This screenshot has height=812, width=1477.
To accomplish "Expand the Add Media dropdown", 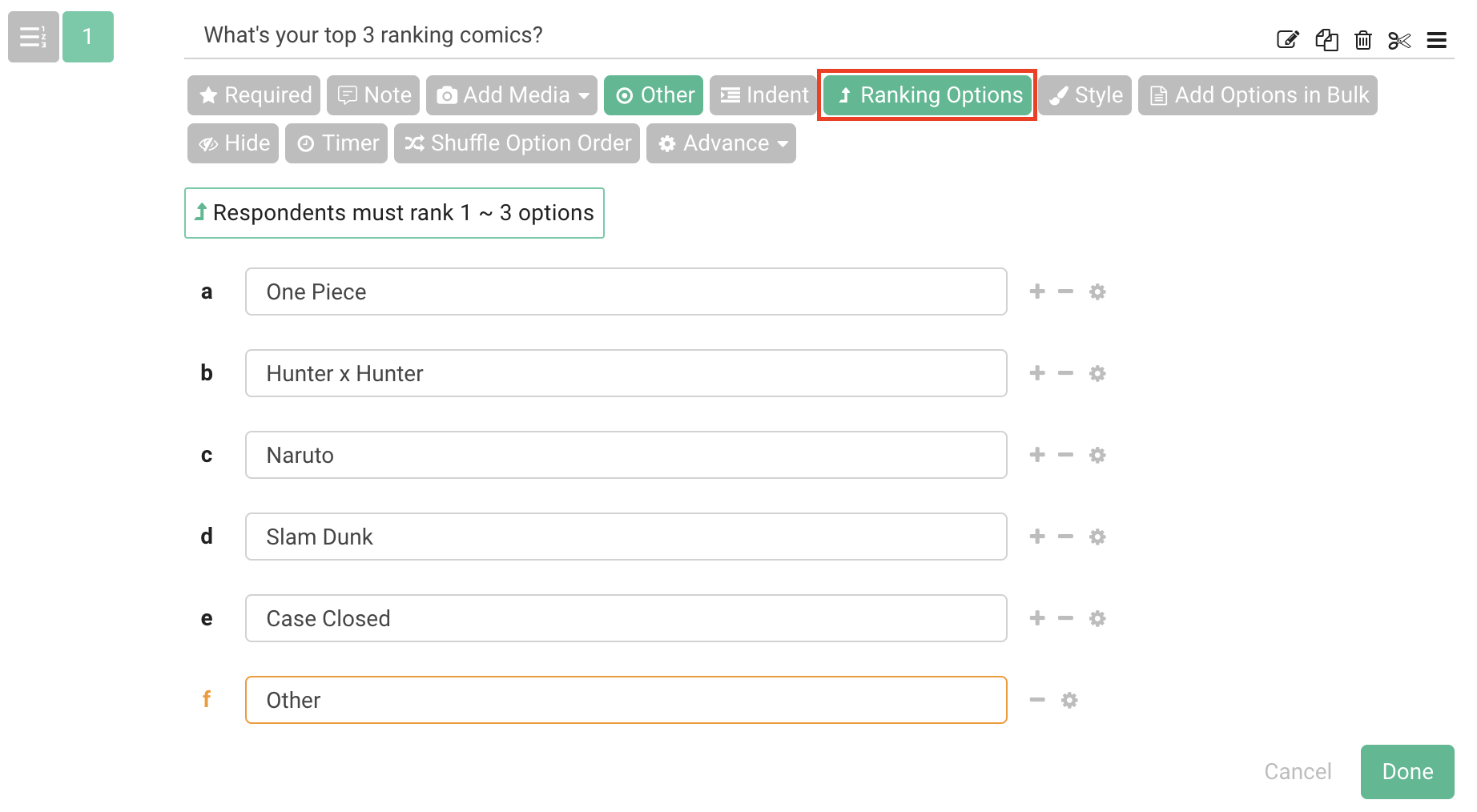I will click(x=511, y=94).
